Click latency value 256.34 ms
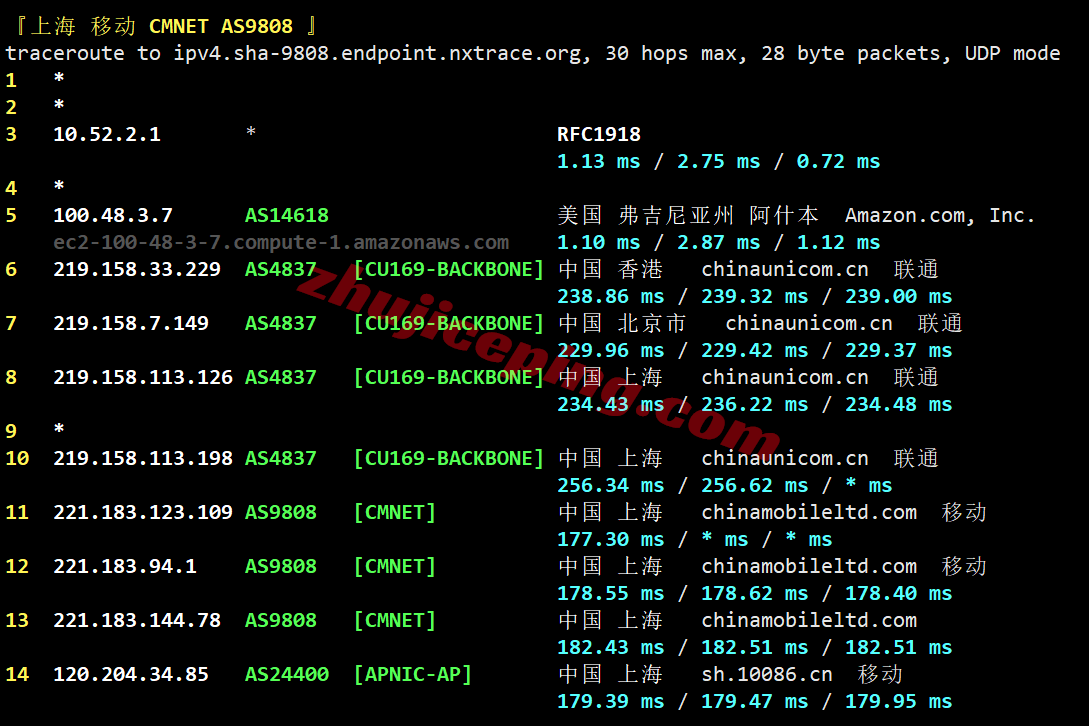Viewport: 1089px width, 726px height. click(x=610, y=486)
